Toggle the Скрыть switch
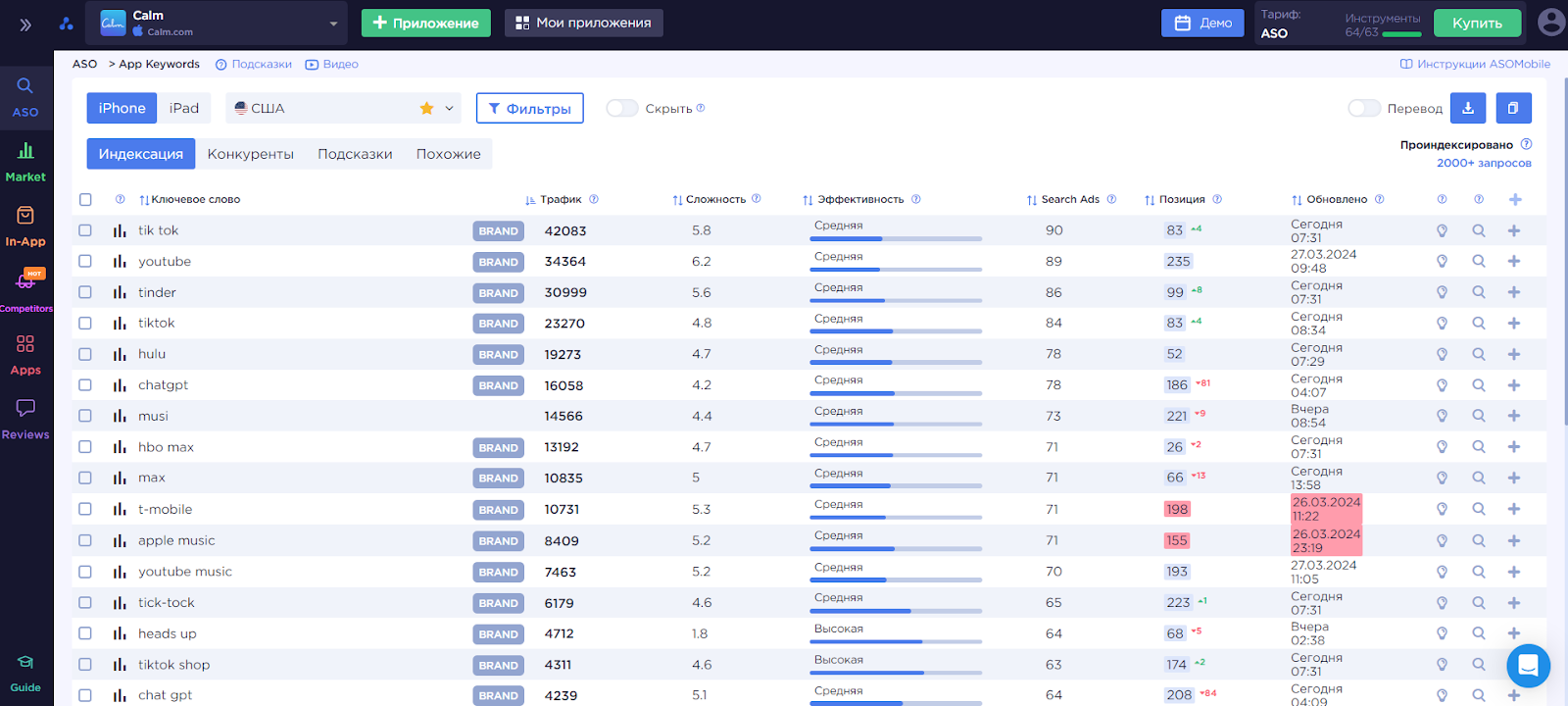The height and width of the screenshot is (706, 1568). [x=621, y=108]
